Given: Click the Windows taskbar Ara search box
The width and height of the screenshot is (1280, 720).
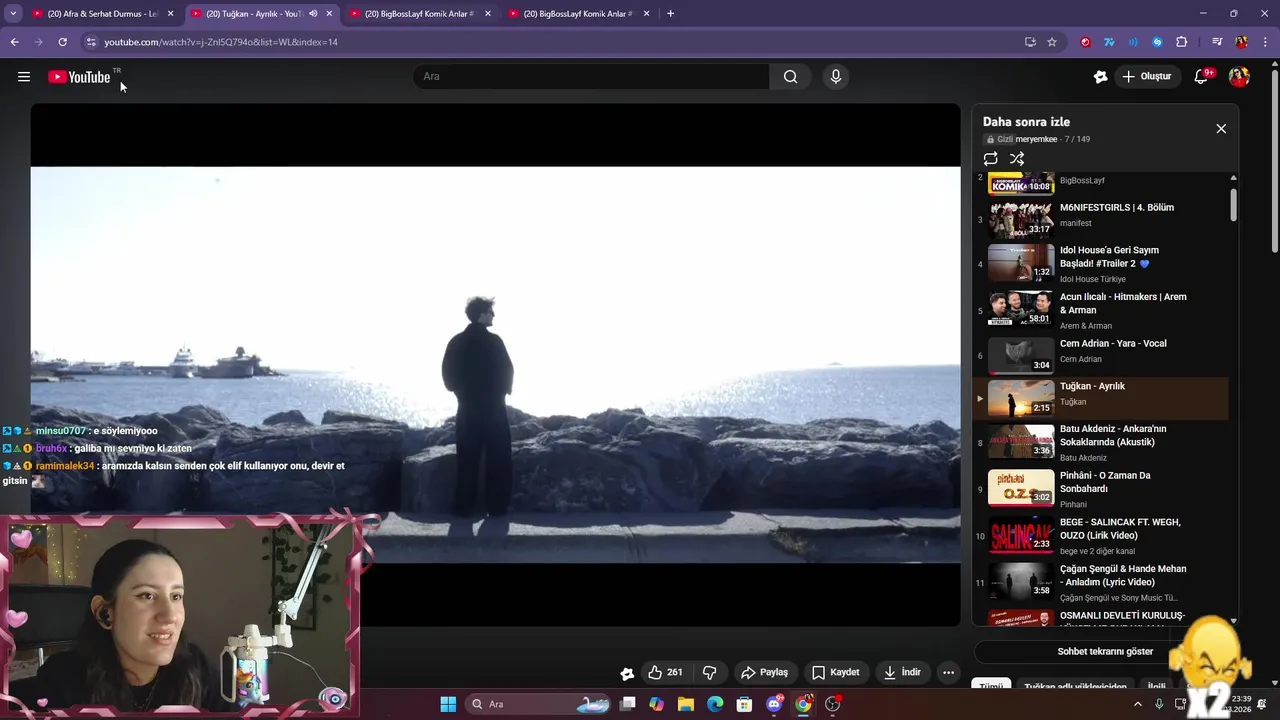Looking at the screenshot, I should (540, 704).
